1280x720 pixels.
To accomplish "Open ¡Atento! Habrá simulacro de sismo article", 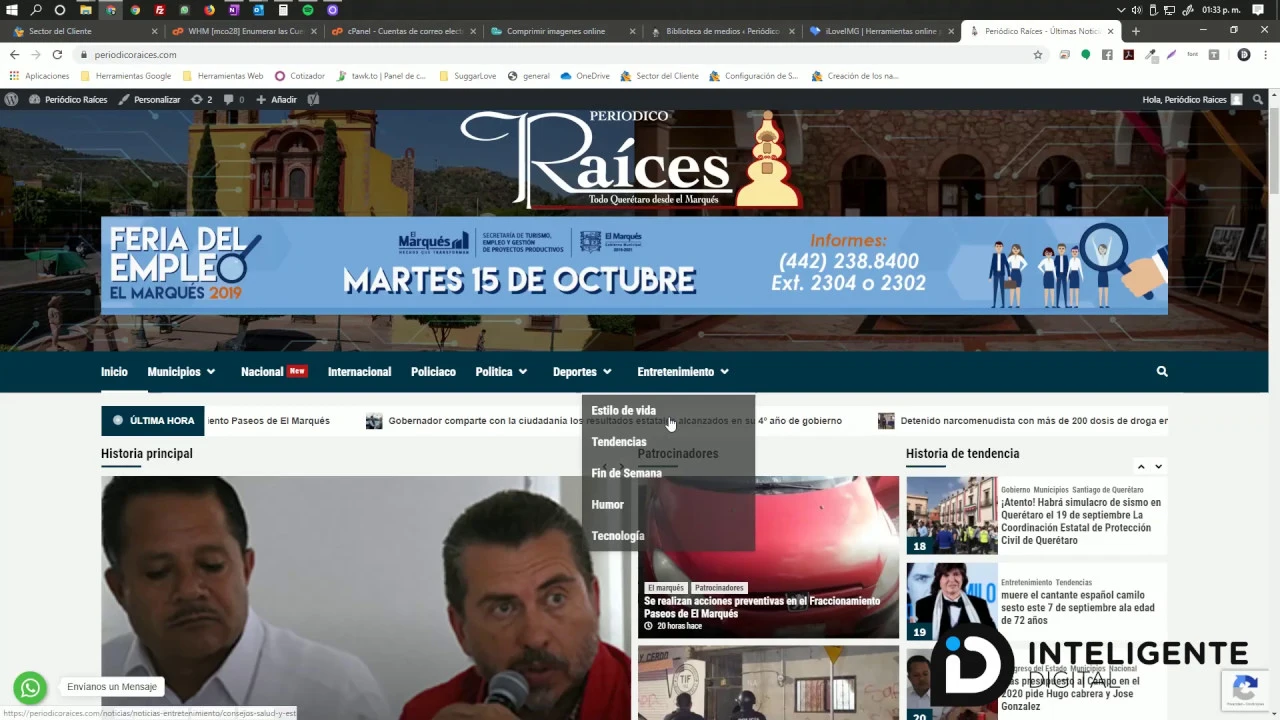I will coord(1081,521).
